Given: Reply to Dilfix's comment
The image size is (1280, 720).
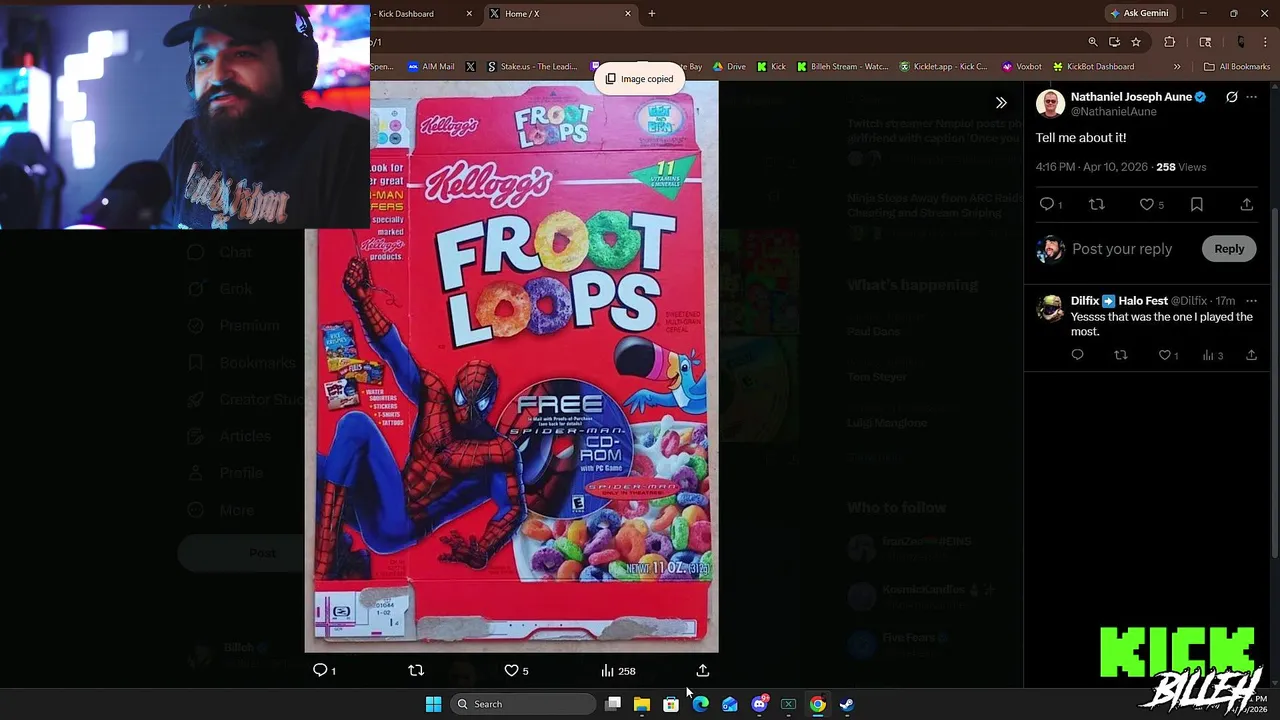Looking at the screenshot, I should [1077, 355].
